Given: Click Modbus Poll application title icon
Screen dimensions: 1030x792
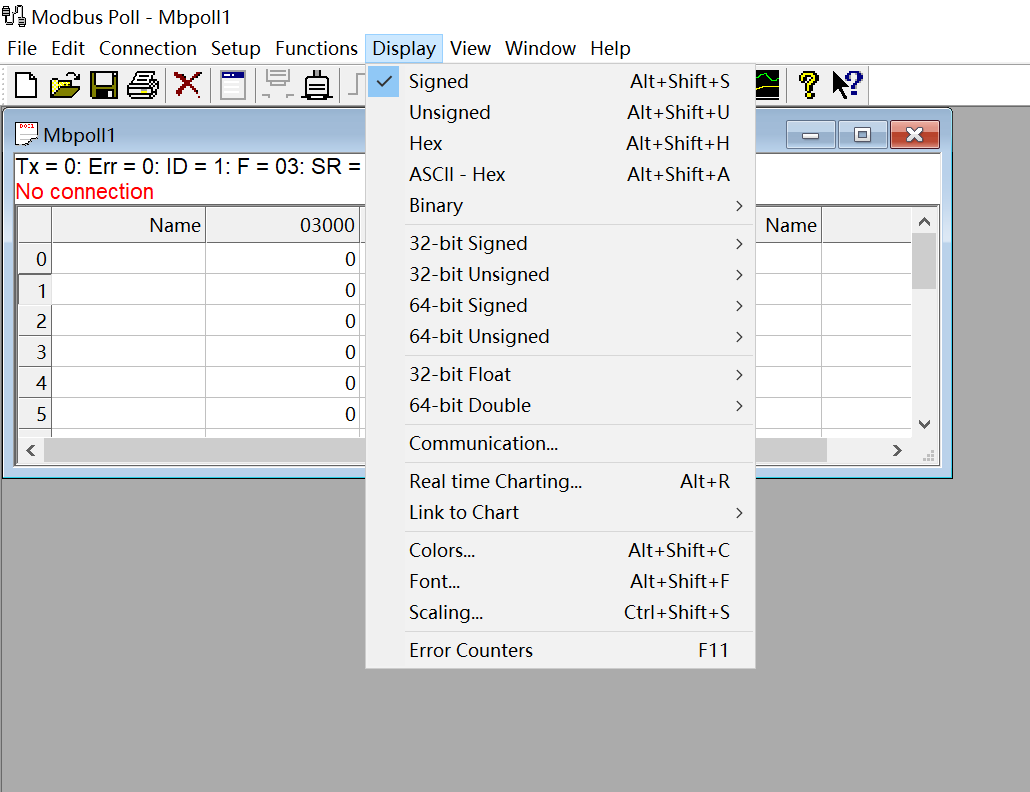Looking at the screenshot, I should 14,16.
